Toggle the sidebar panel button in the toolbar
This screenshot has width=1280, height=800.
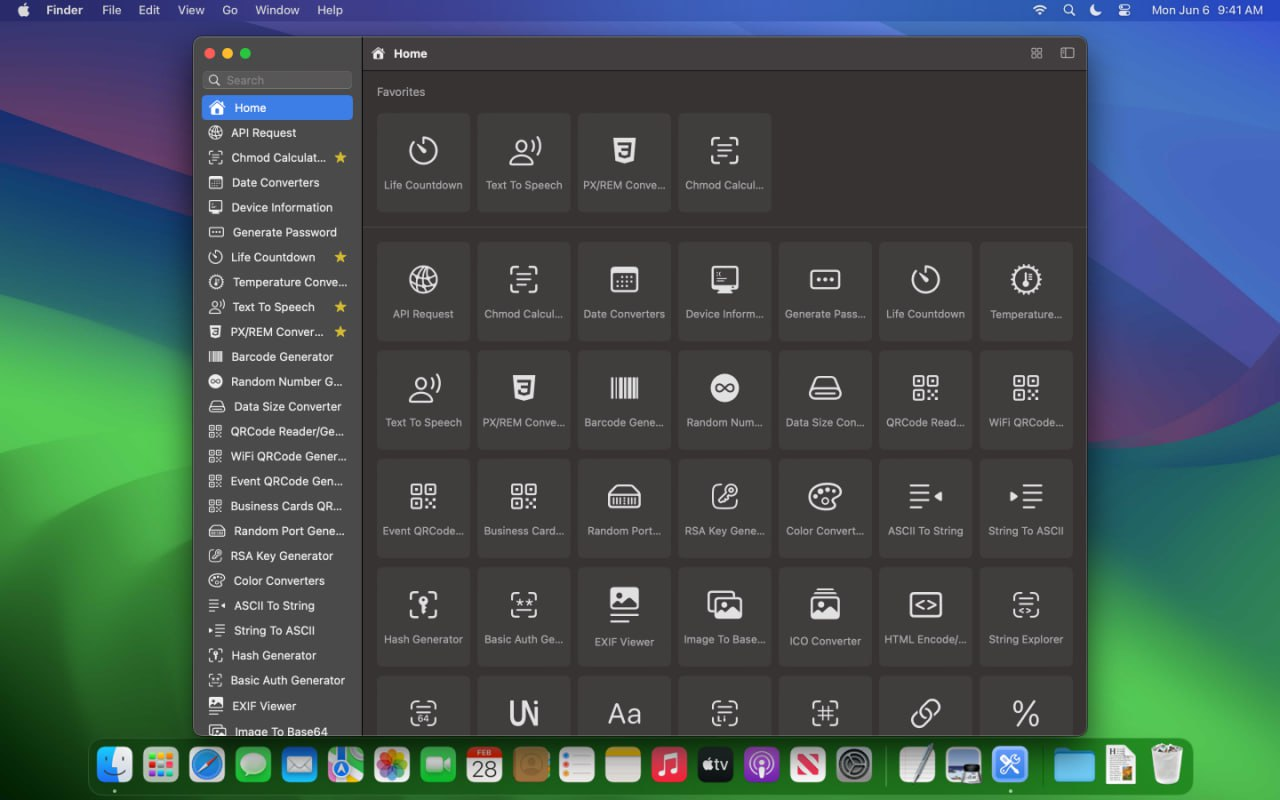tap(1067, 53)
